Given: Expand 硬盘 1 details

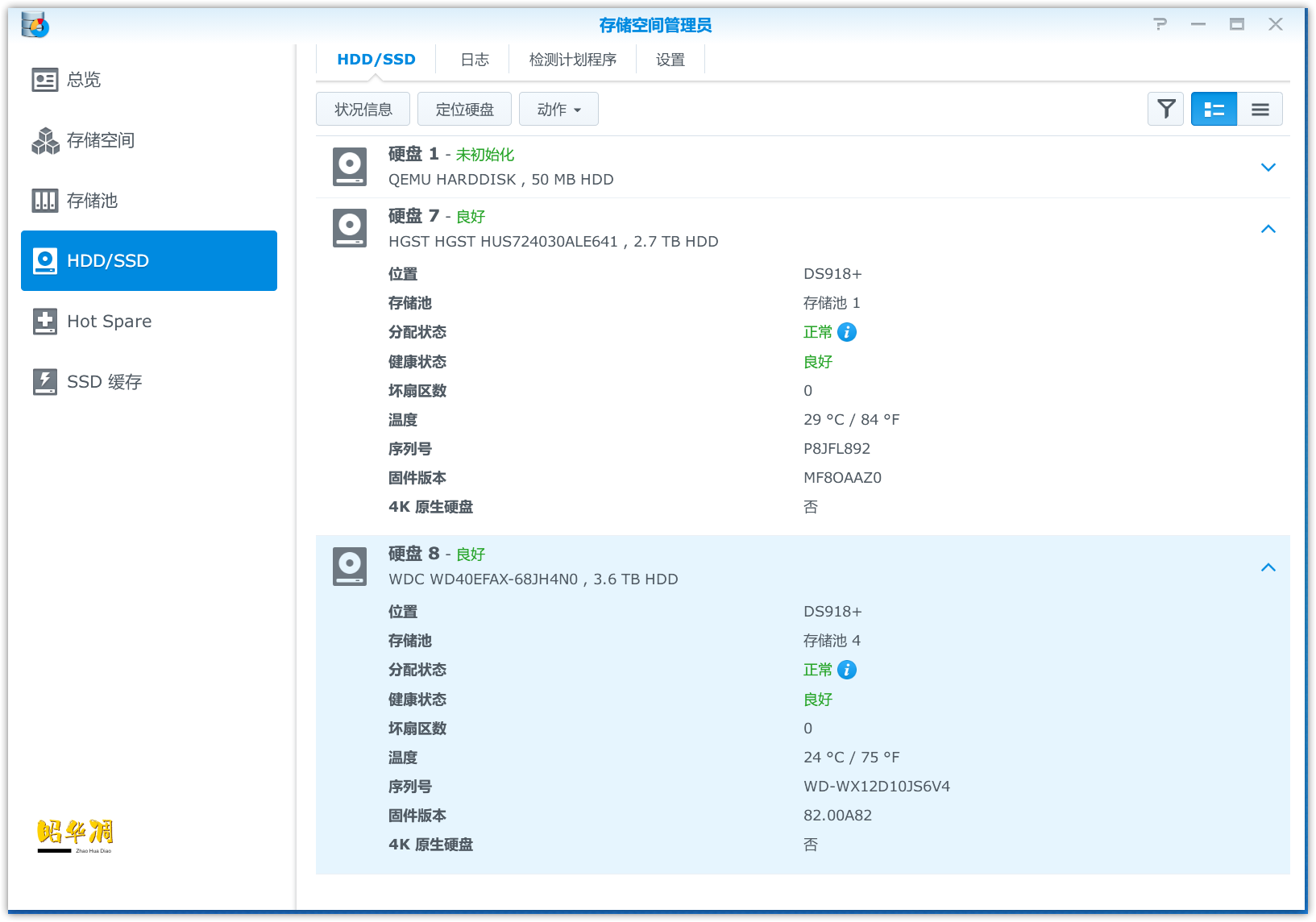Looking at the screenshot, I should click(1268, 167).
